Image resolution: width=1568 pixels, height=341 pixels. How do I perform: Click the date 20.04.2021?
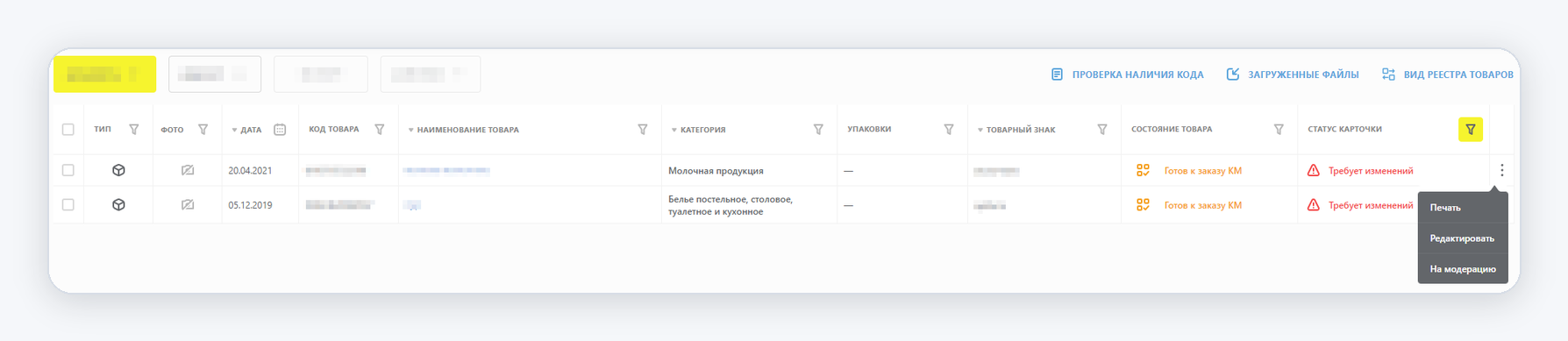[x=250, y=171]
